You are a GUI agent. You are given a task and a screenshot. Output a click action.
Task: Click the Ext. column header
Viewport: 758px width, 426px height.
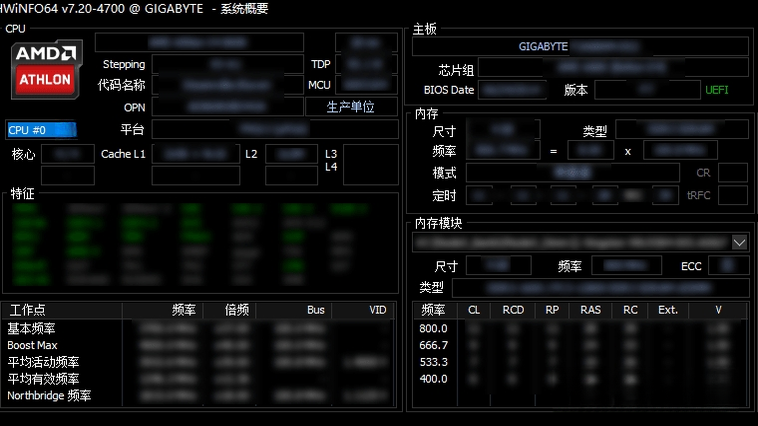pyautogui.click(x=668, y=310)
